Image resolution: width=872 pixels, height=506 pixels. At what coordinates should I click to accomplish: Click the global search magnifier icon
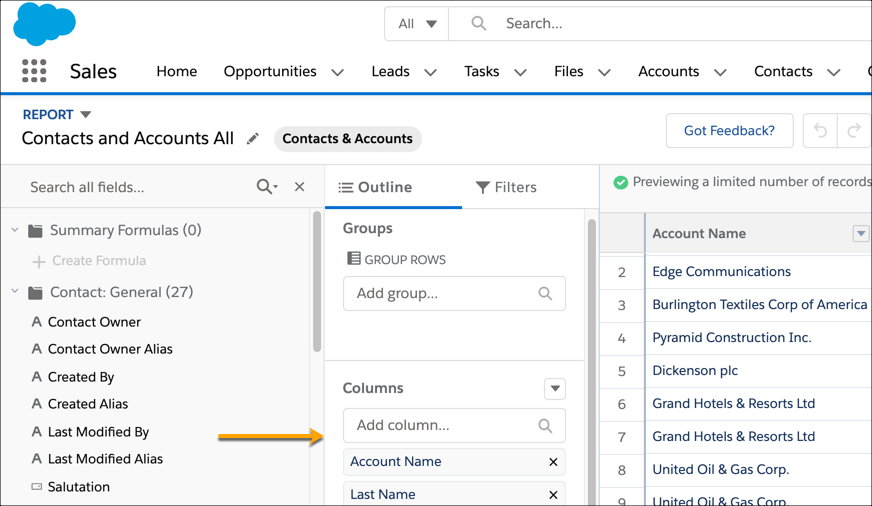click(478, 23)
